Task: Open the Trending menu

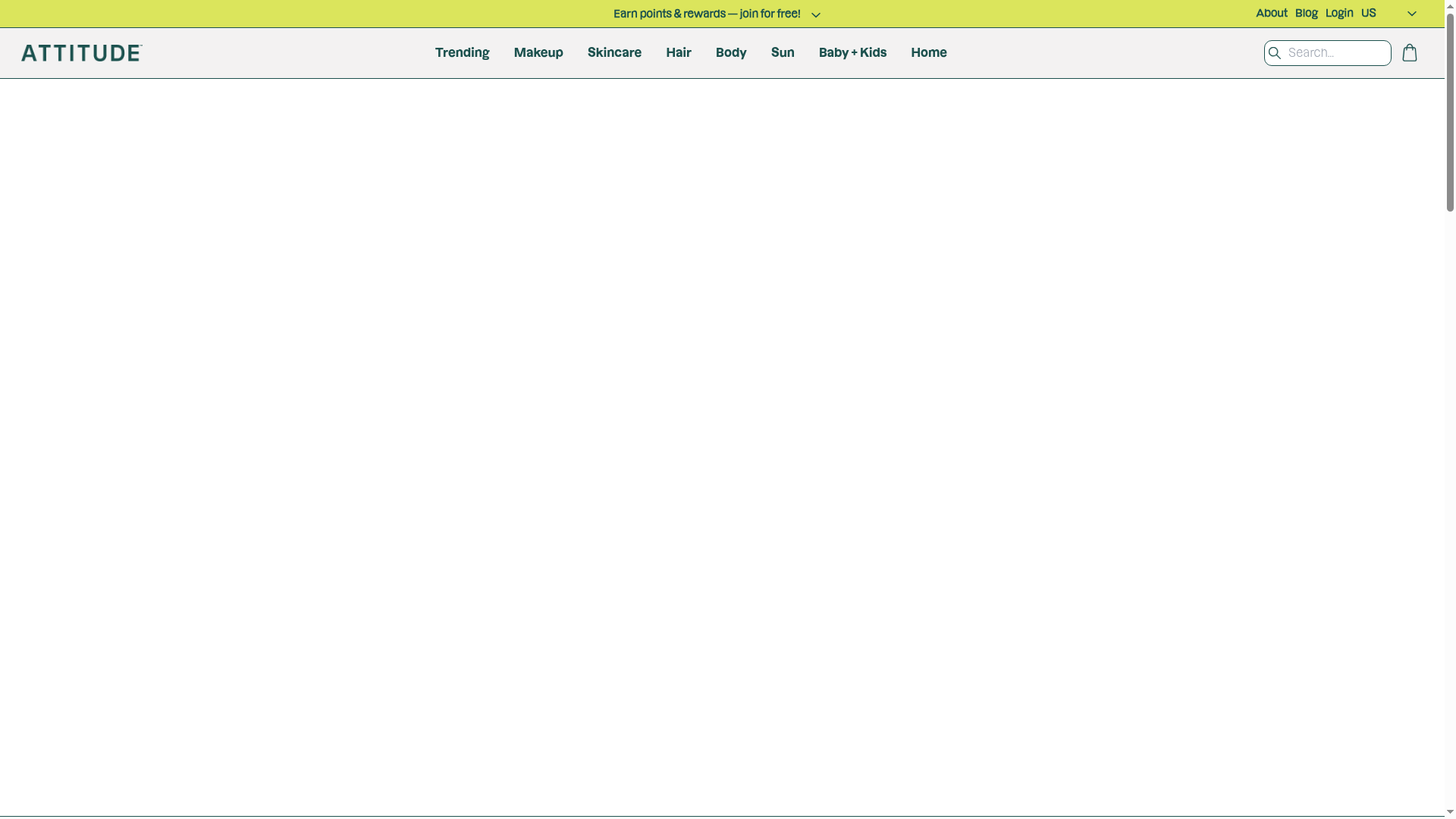Action: coord(462,52)
